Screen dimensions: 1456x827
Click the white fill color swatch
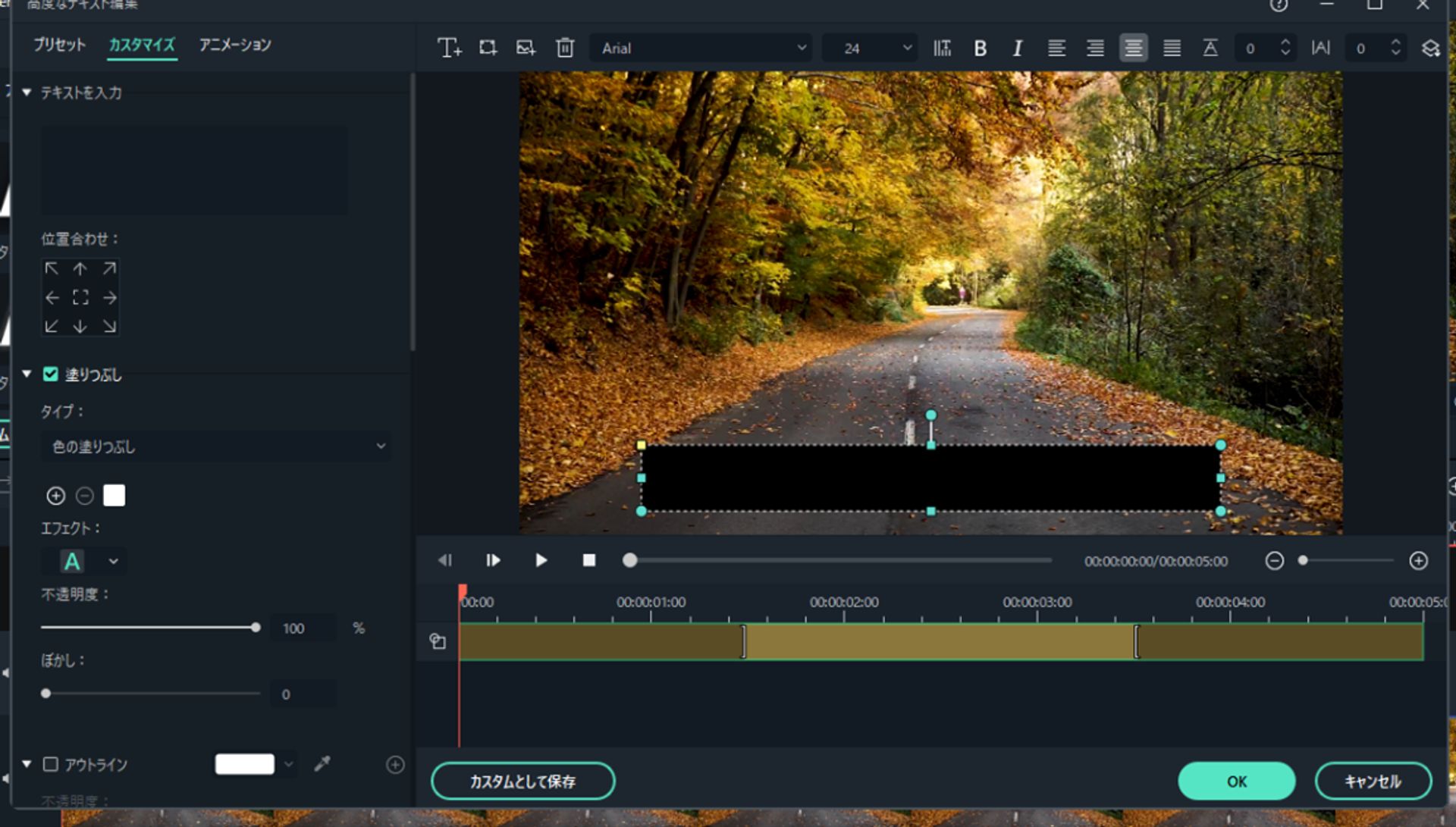click(x=115, y=496)
